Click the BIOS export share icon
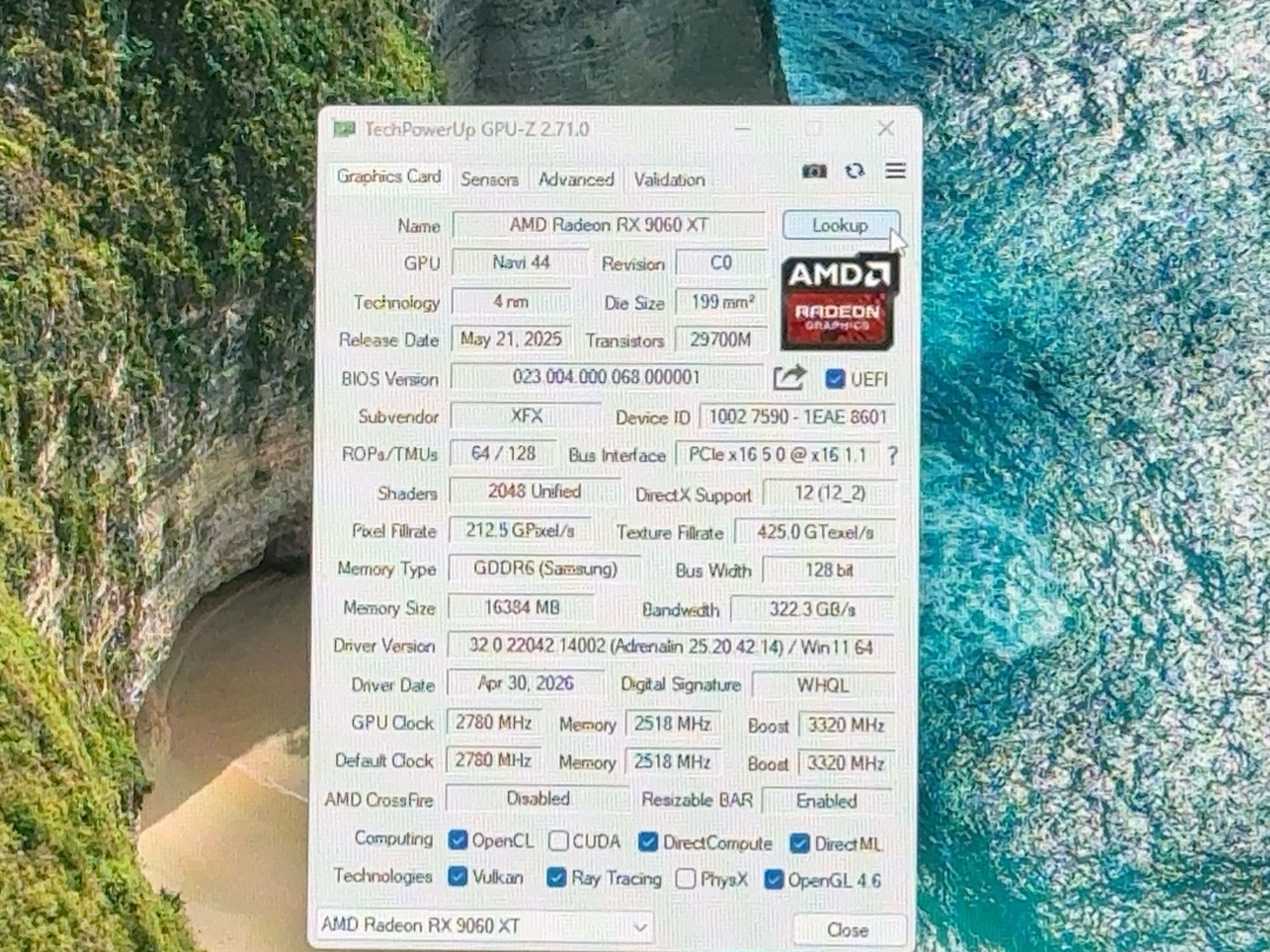 coord(789,377)
